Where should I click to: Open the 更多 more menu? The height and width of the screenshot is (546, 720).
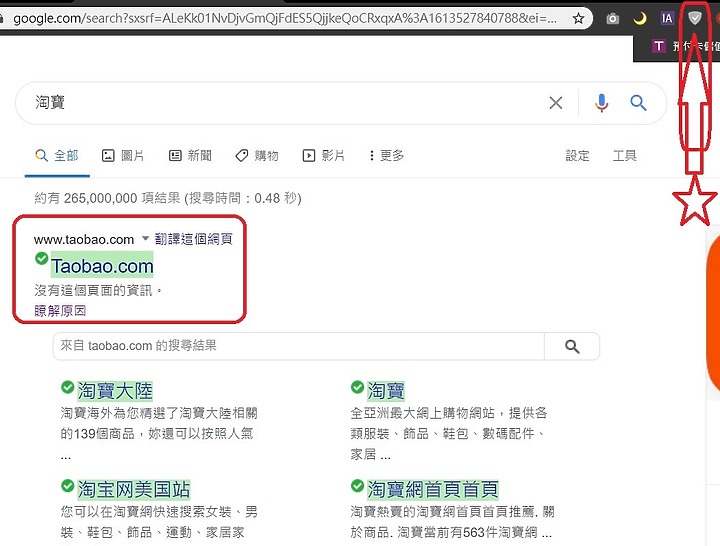point(387,156)
